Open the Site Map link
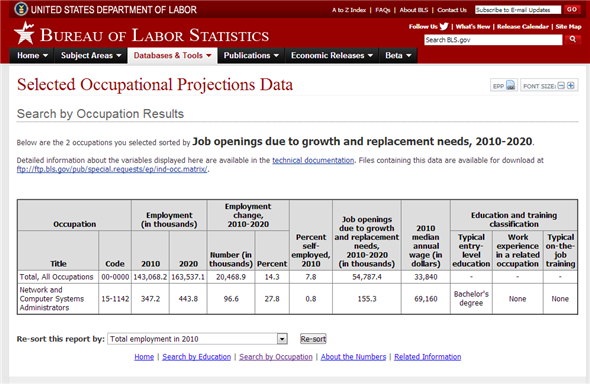This screenshot has height=384, width=590. pos(568,27)
